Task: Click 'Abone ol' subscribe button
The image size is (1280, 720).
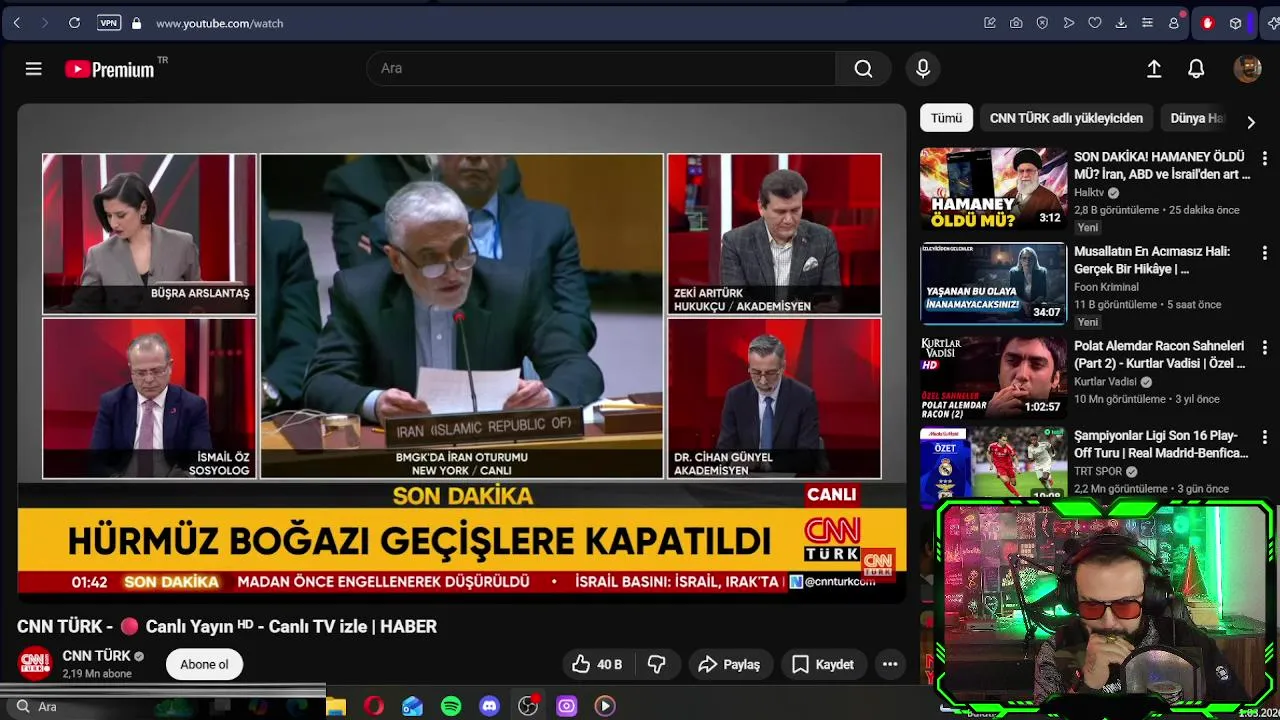Action: pos(204,664)
